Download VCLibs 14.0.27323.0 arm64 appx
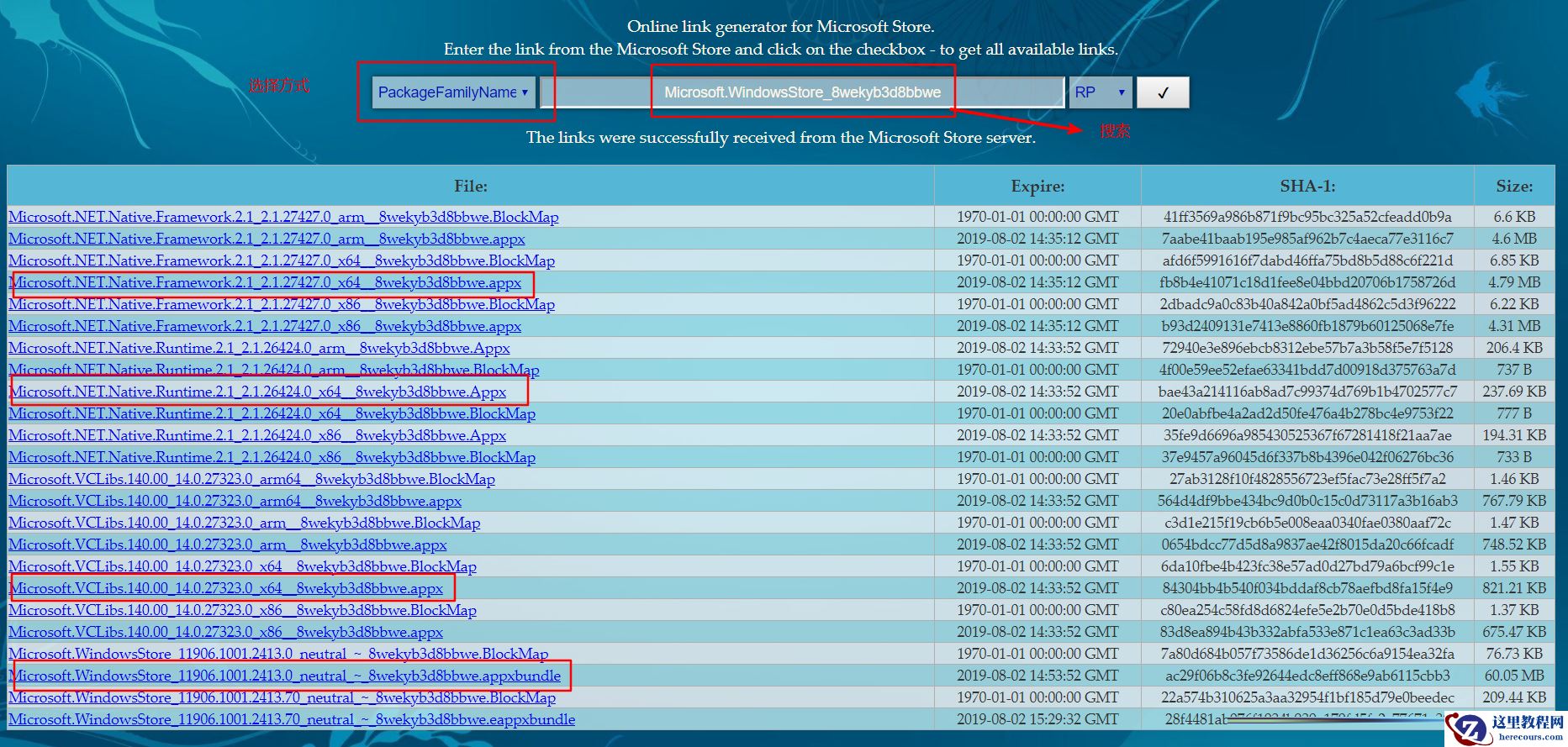The height and width of the screenshot is (747, 1568). tap(235, 501)
